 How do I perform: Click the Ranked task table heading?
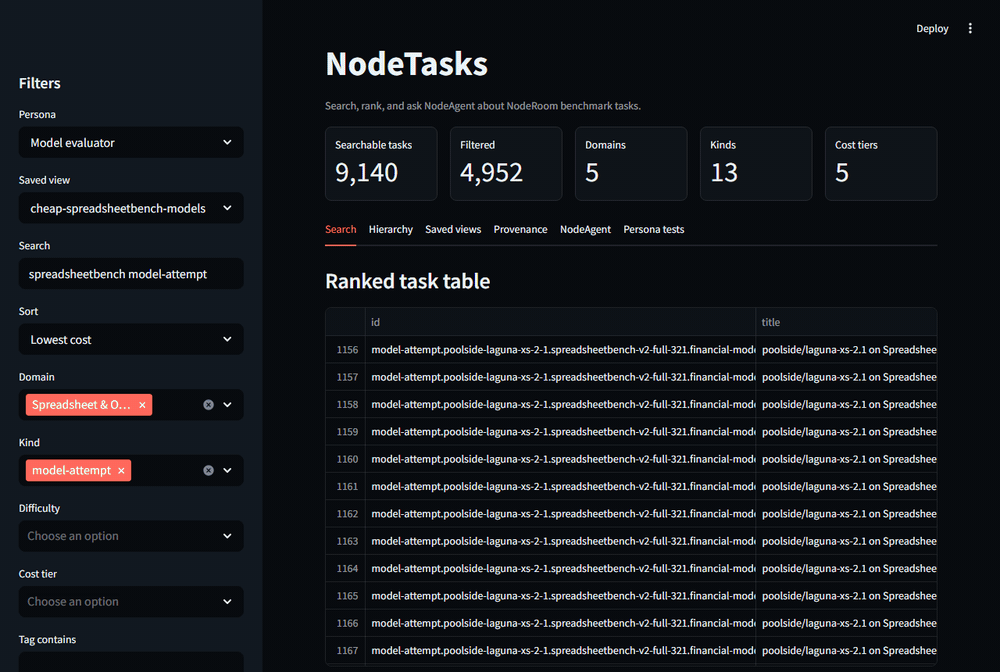click(408, 281)
